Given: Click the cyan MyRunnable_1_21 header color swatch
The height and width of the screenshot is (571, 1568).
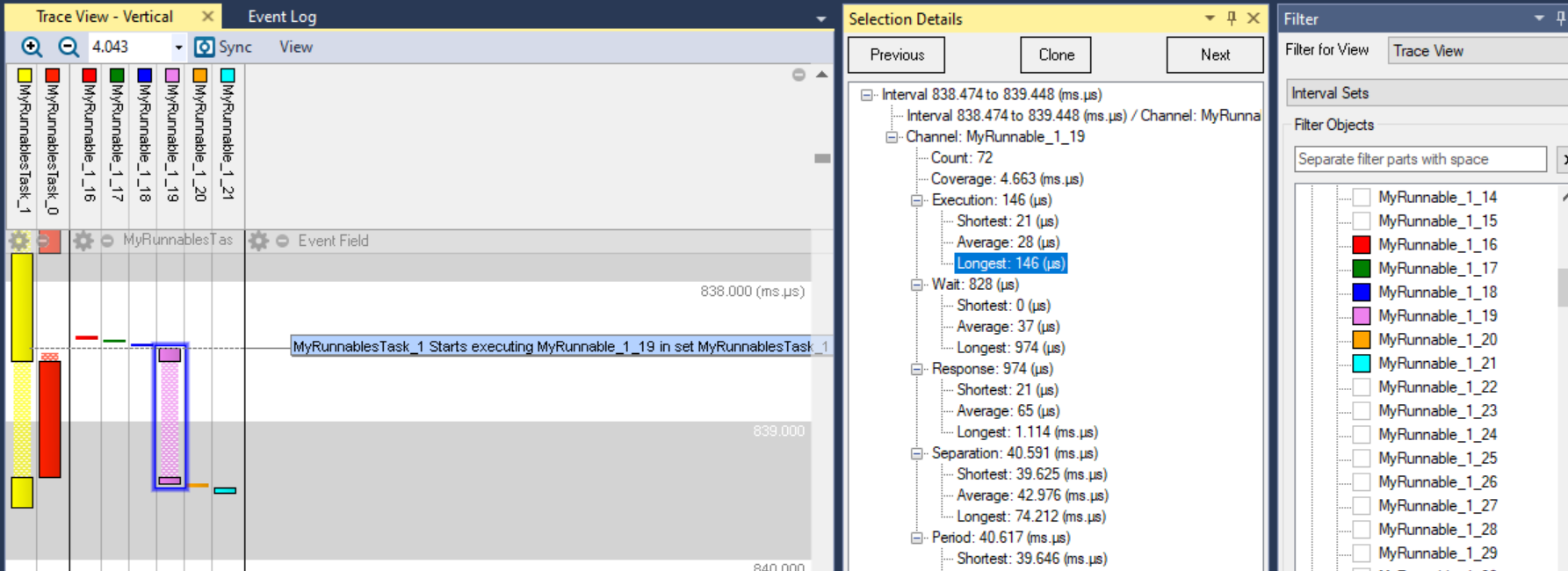Looking at the screenshot, I should [228, 76].
